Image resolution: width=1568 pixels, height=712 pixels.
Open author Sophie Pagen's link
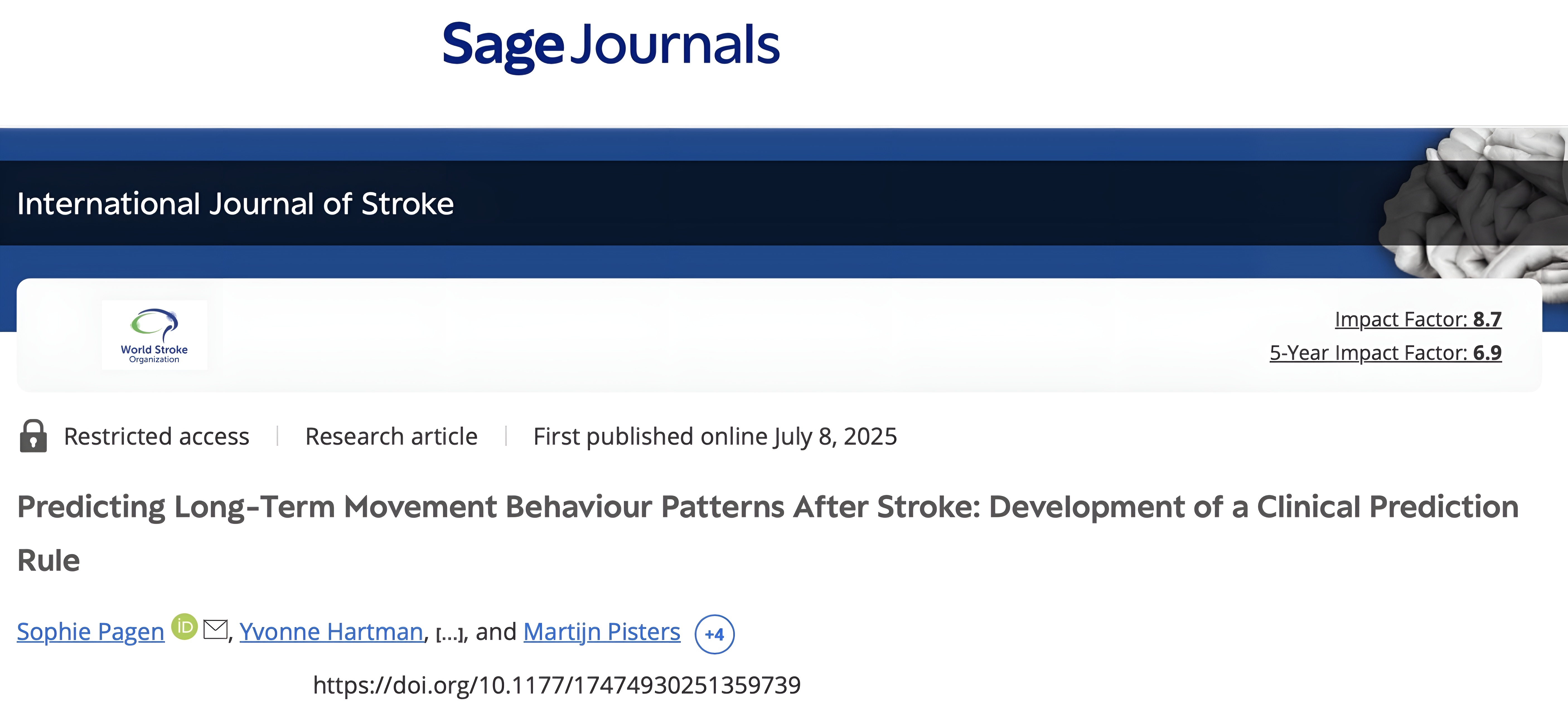pos(91,632)
